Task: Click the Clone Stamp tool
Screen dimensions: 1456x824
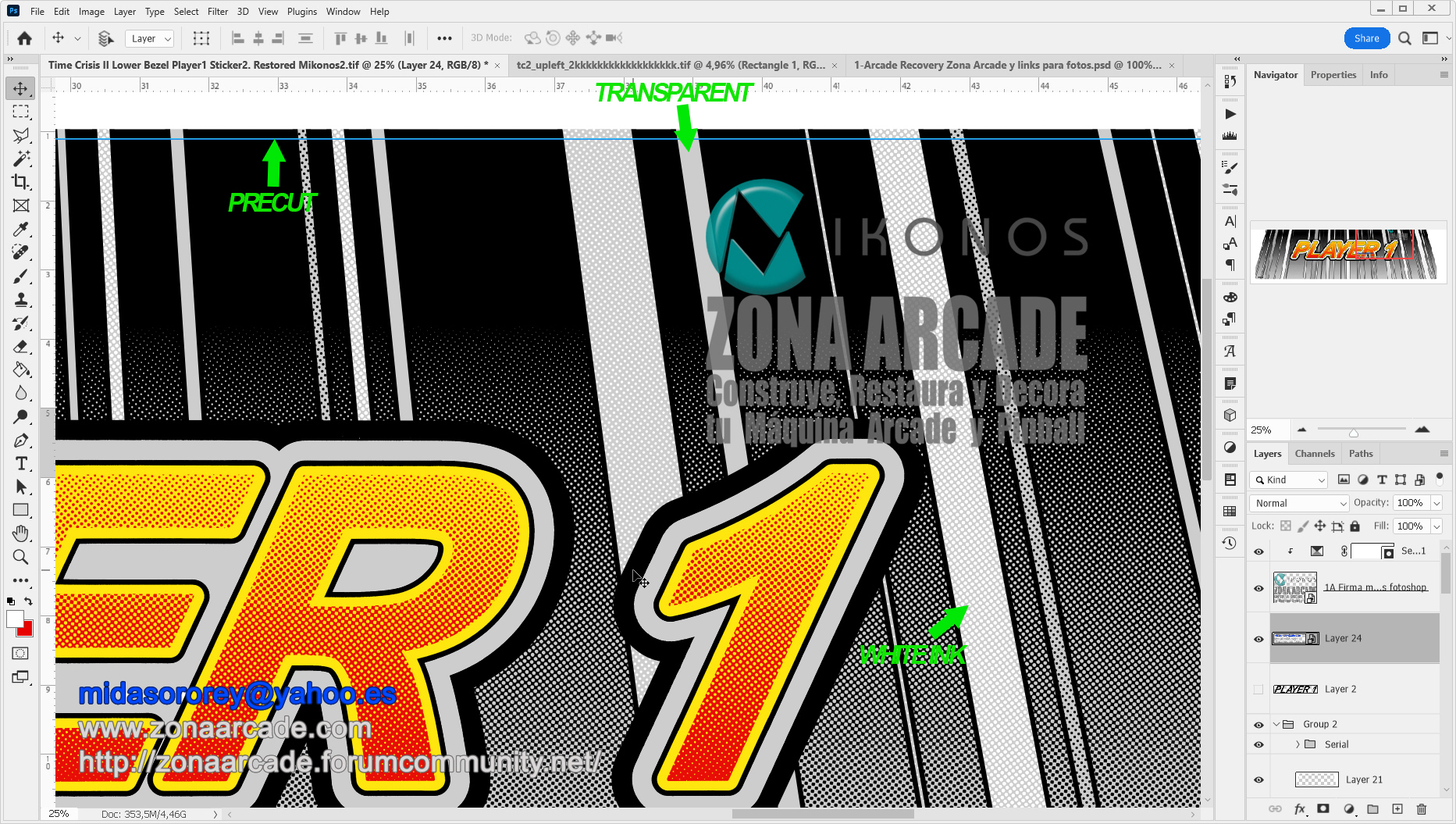Action: pos(21,299)
